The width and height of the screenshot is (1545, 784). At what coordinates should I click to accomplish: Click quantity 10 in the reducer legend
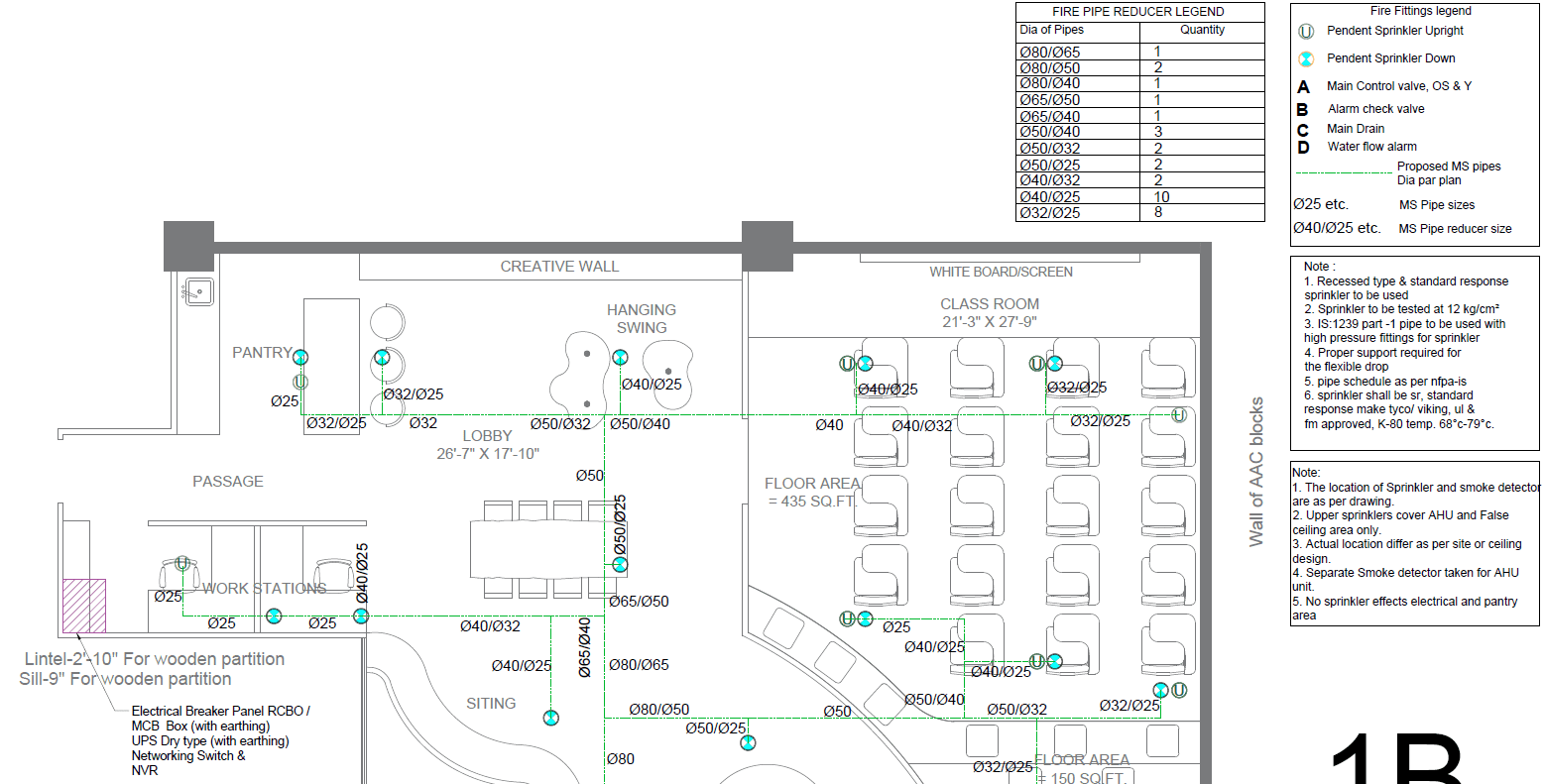tap(1162, 197)
